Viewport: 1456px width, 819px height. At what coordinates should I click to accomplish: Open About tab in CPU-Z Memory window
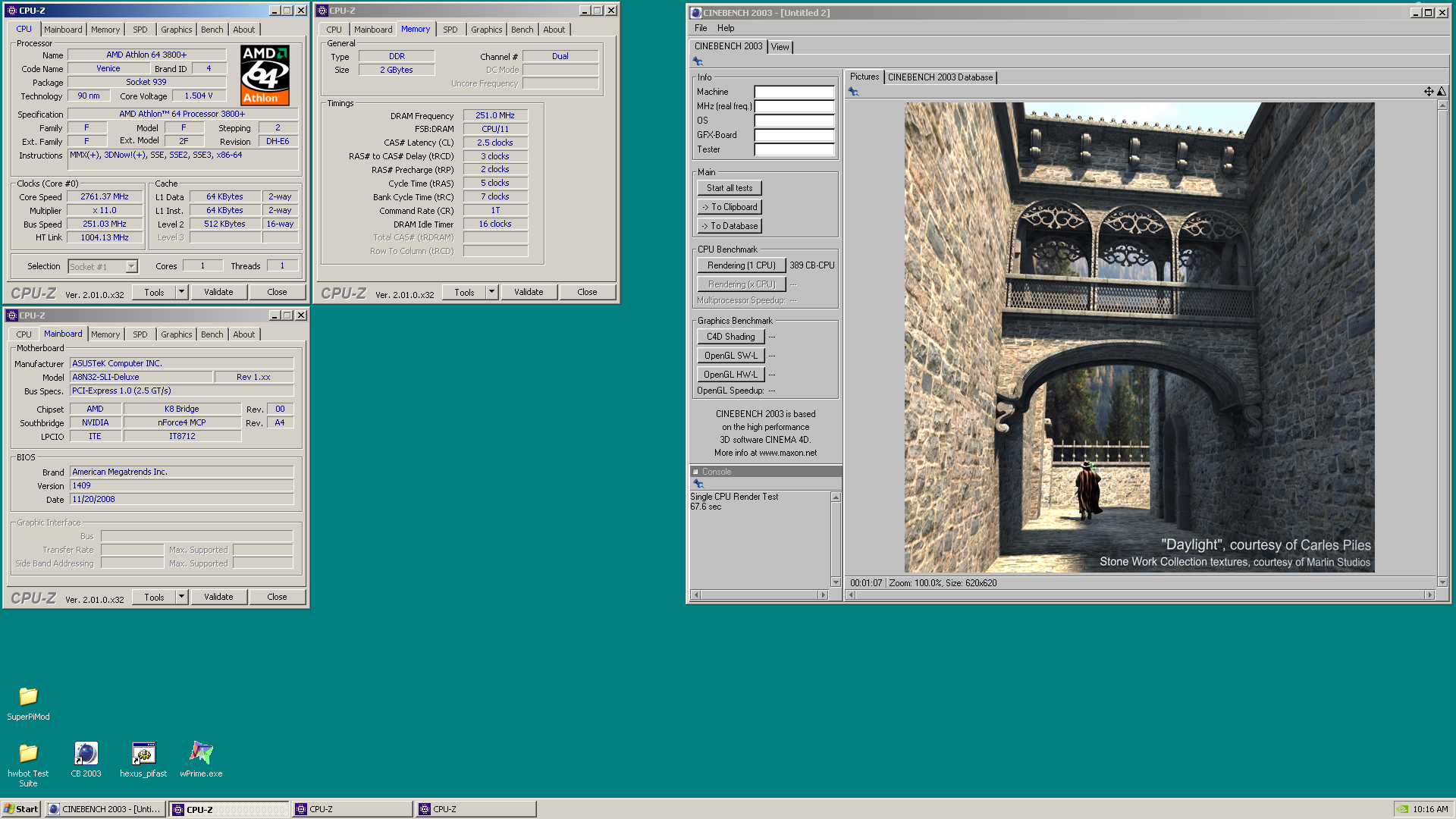(554, 30)
